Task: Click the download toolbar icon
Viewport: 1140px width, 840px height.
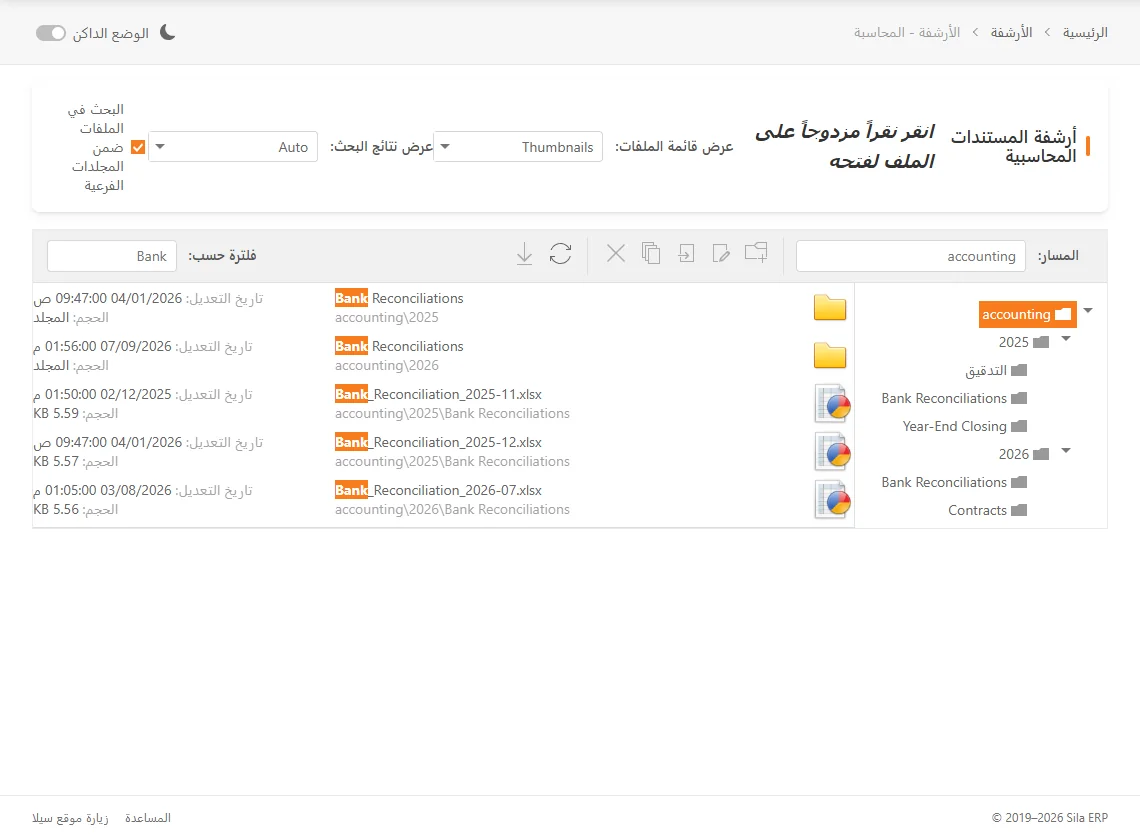Action: click(524, 254)
